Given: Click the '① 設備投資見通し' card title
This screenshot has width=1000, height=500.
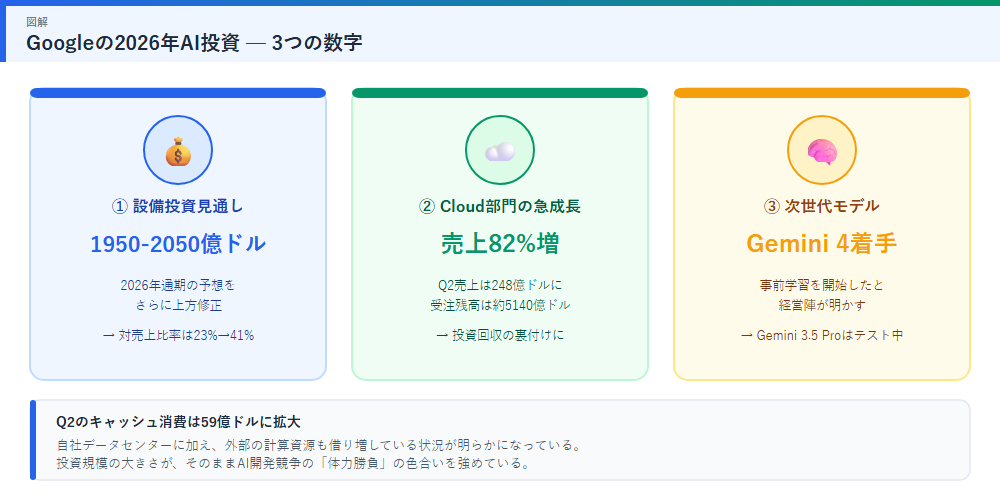Looking at the screenshot, I should [x=178, y=206].
